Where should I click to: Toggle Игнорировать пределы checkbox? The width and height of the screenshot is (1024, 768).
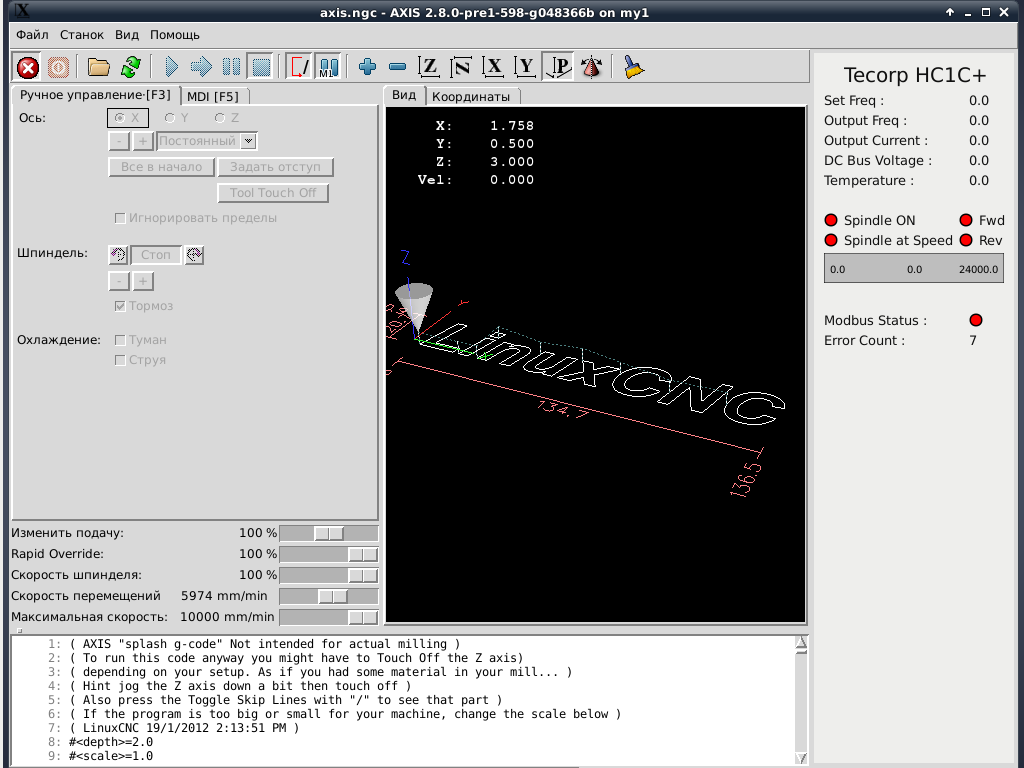pos(121,218)
